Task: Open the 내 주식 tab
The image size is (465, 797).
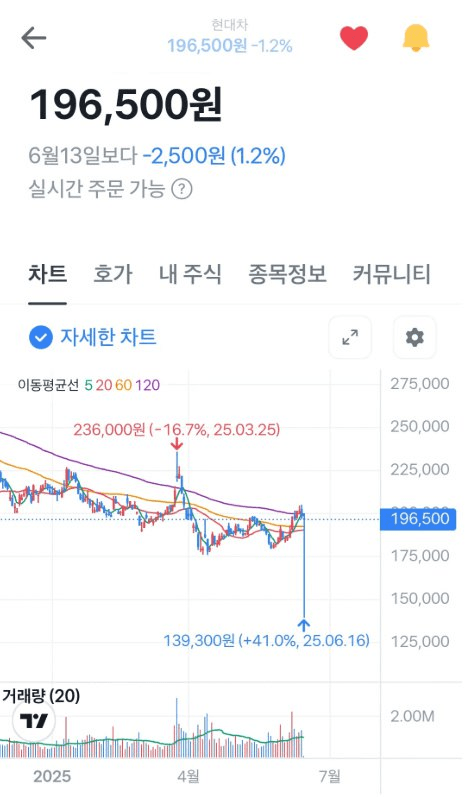Action: coord(190,274)
